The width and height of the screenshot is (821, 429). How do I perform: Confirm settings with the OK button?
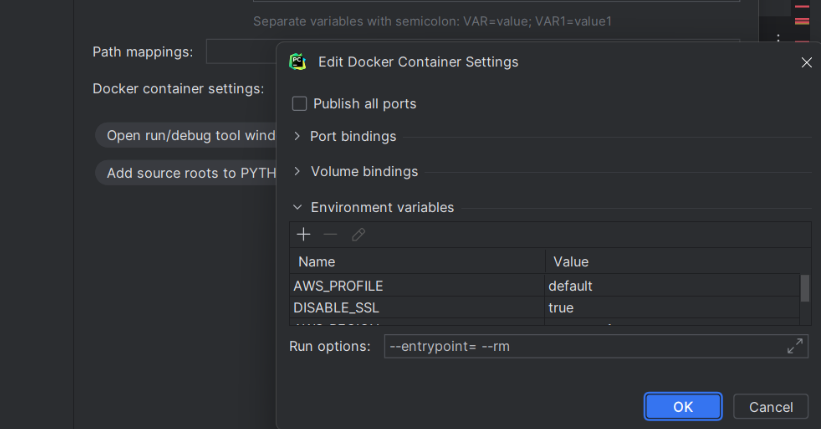[683, 406]
